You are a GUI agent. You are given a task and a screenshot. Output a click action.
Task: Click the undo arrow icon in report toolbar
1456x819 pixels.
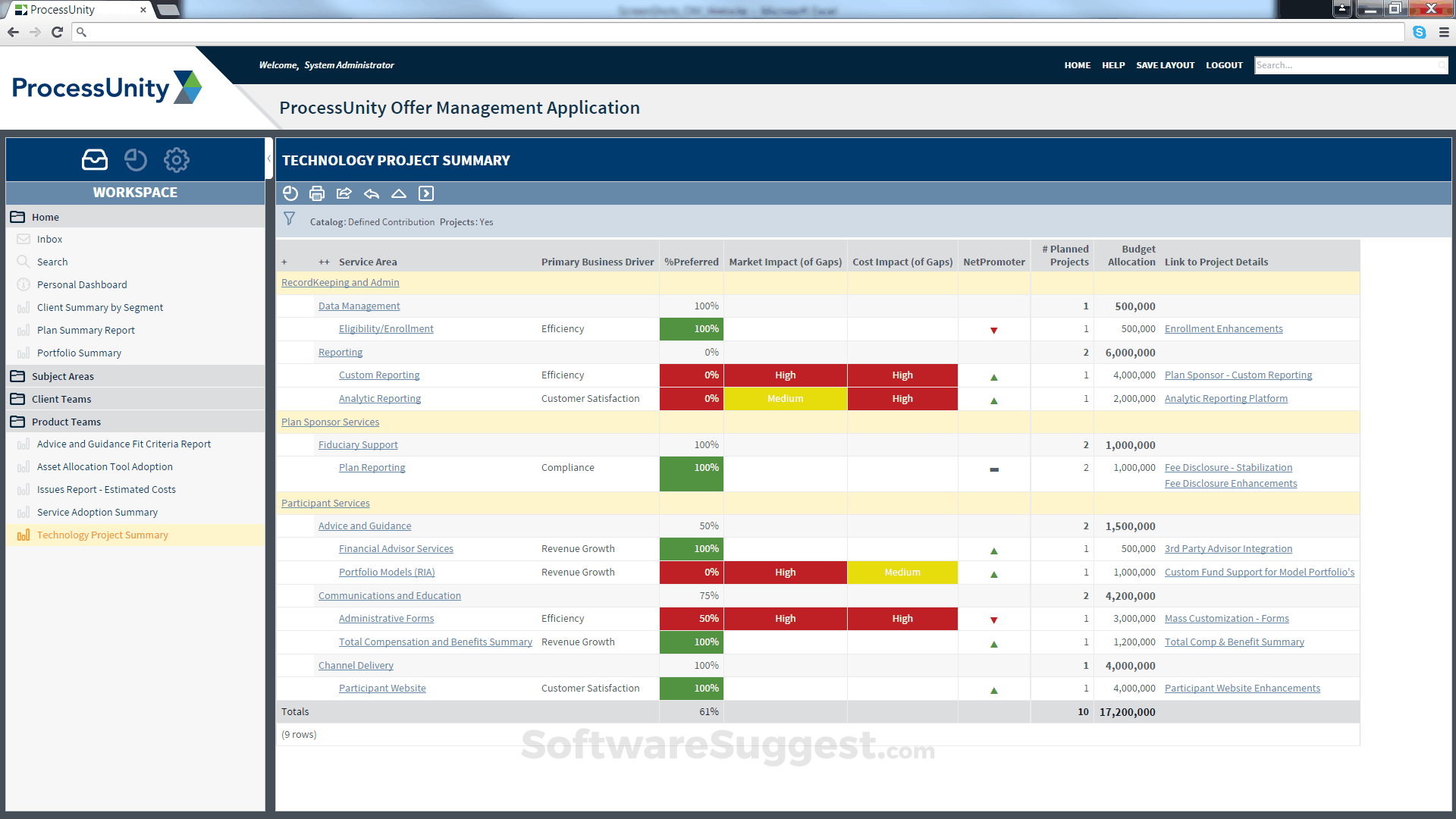(372, 193)
